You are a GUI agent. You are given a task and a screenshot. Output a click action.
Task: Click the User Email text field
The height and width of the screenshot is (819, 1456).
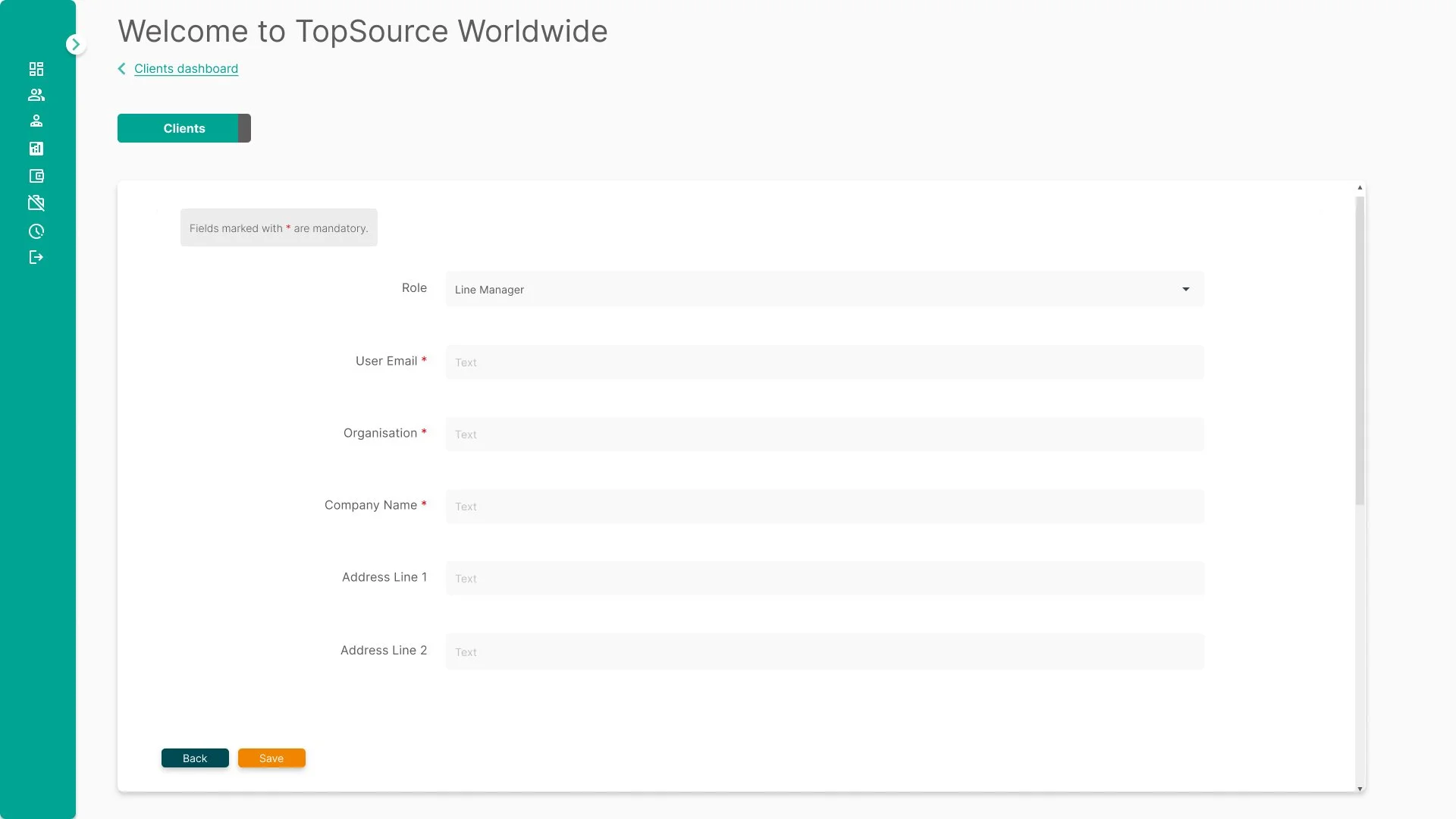824,362
